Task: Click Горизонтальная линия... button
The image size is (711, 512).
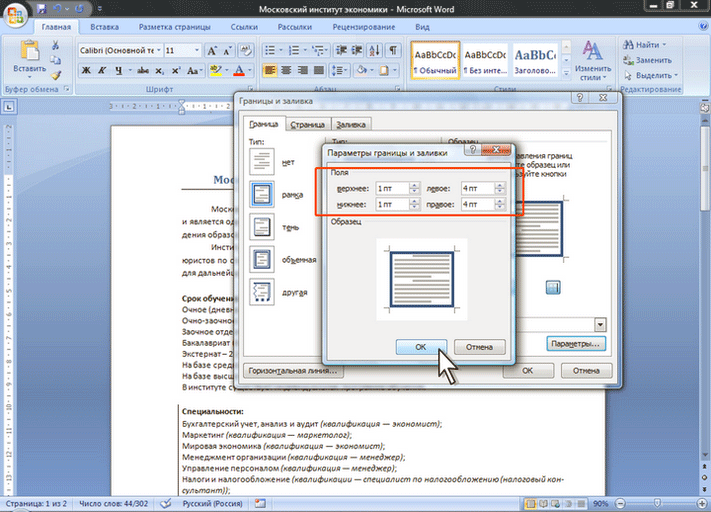Action: coord(293,371)
